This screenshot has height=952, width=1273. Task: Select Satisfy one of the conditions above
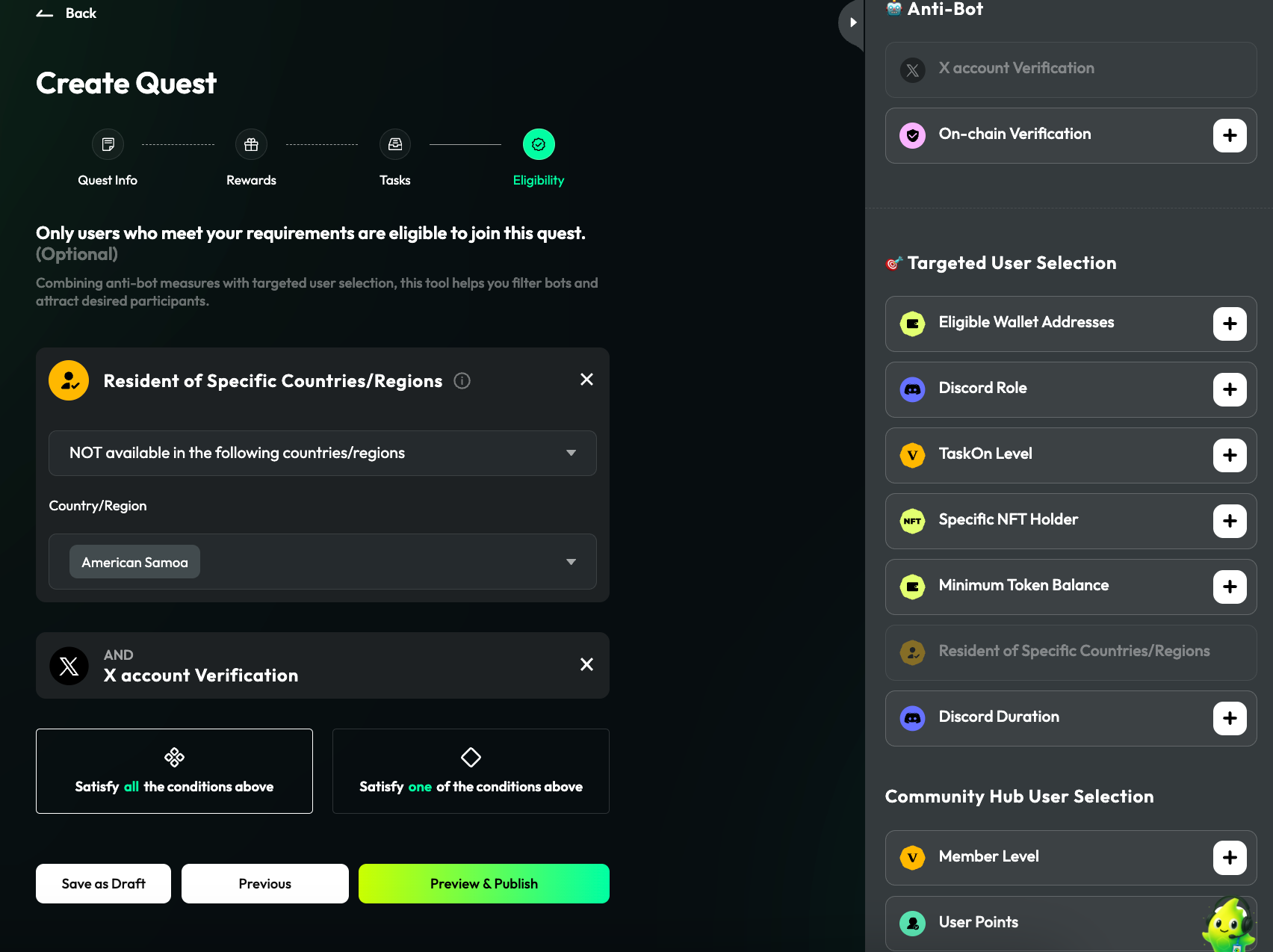pos(471,771)
